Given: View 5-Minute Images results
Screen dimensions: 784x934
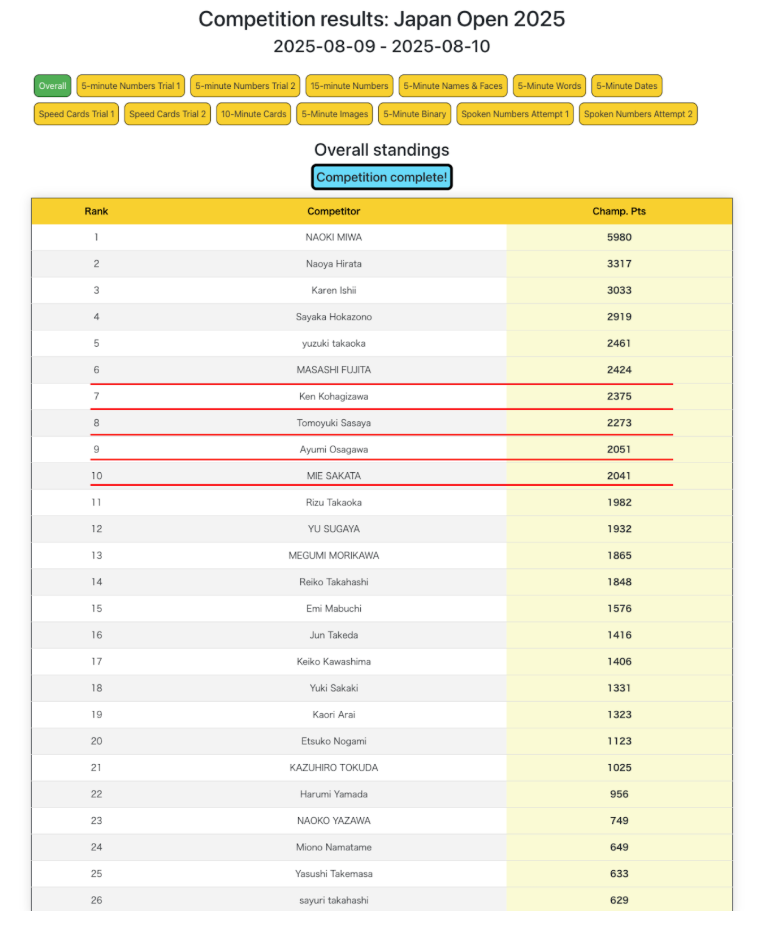Looking at the screenshot, I should 334,114.
